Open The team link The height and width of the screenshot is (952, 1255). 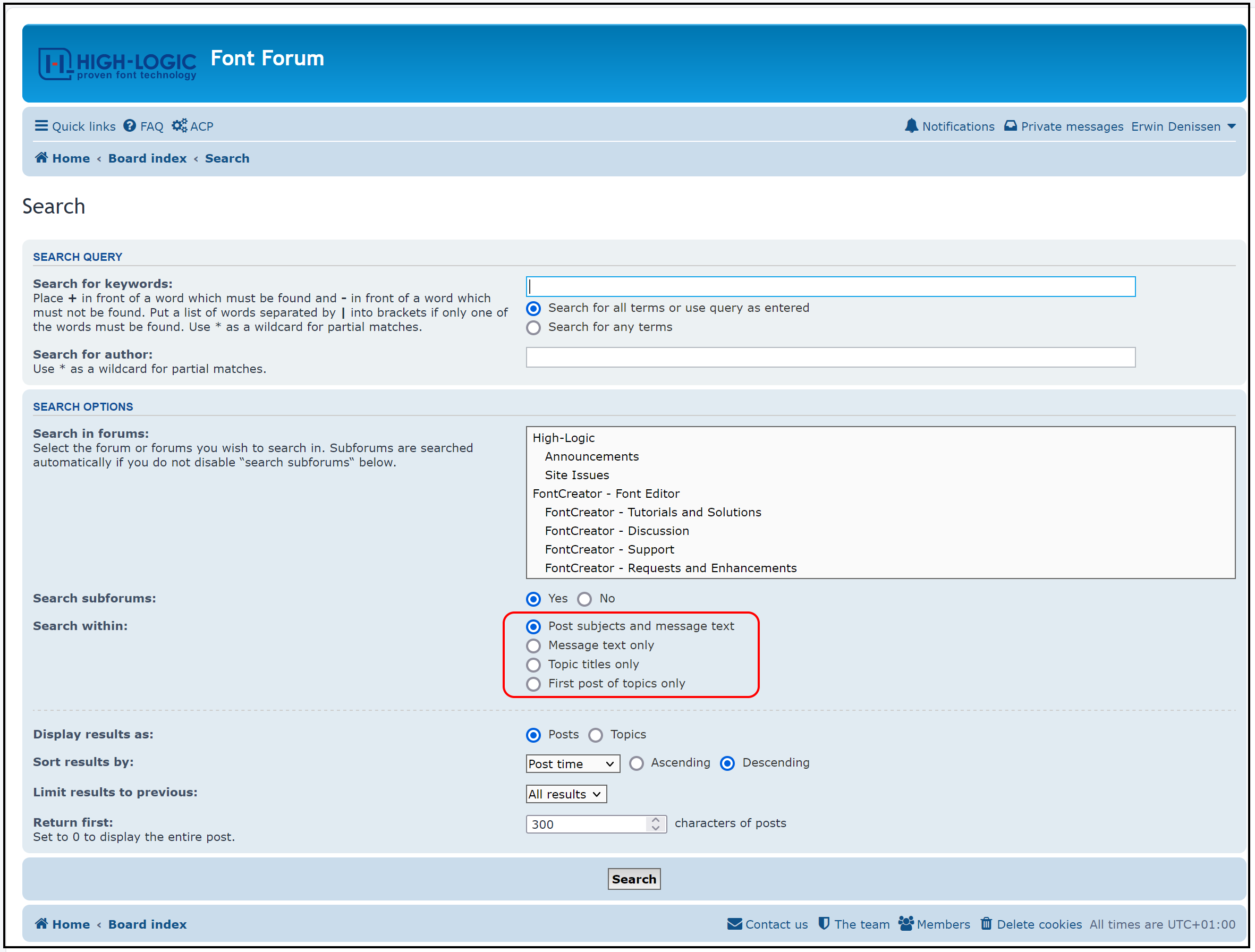click(862, 924)
